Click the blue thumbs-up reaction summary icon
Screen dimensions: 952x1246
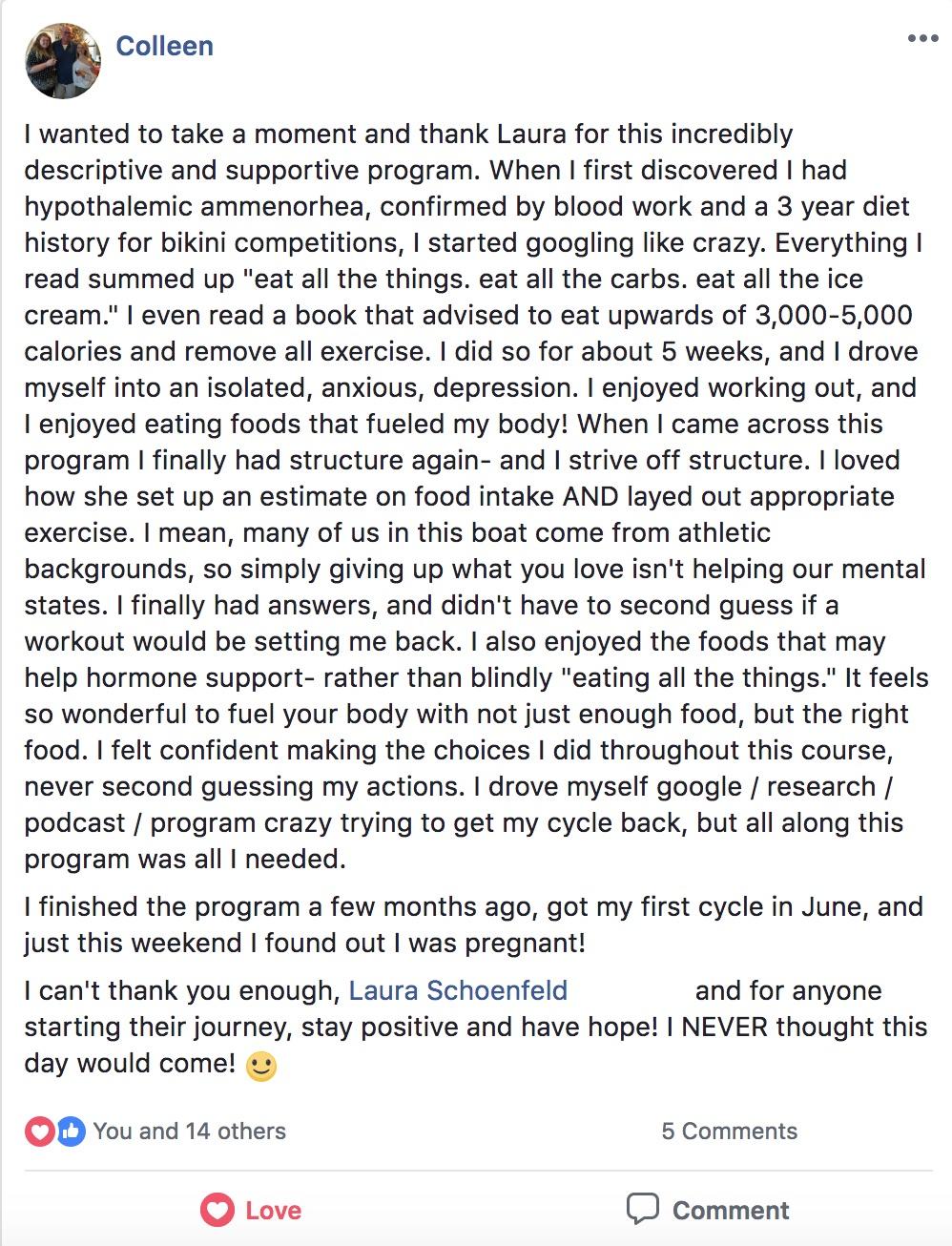point(70,1132)
